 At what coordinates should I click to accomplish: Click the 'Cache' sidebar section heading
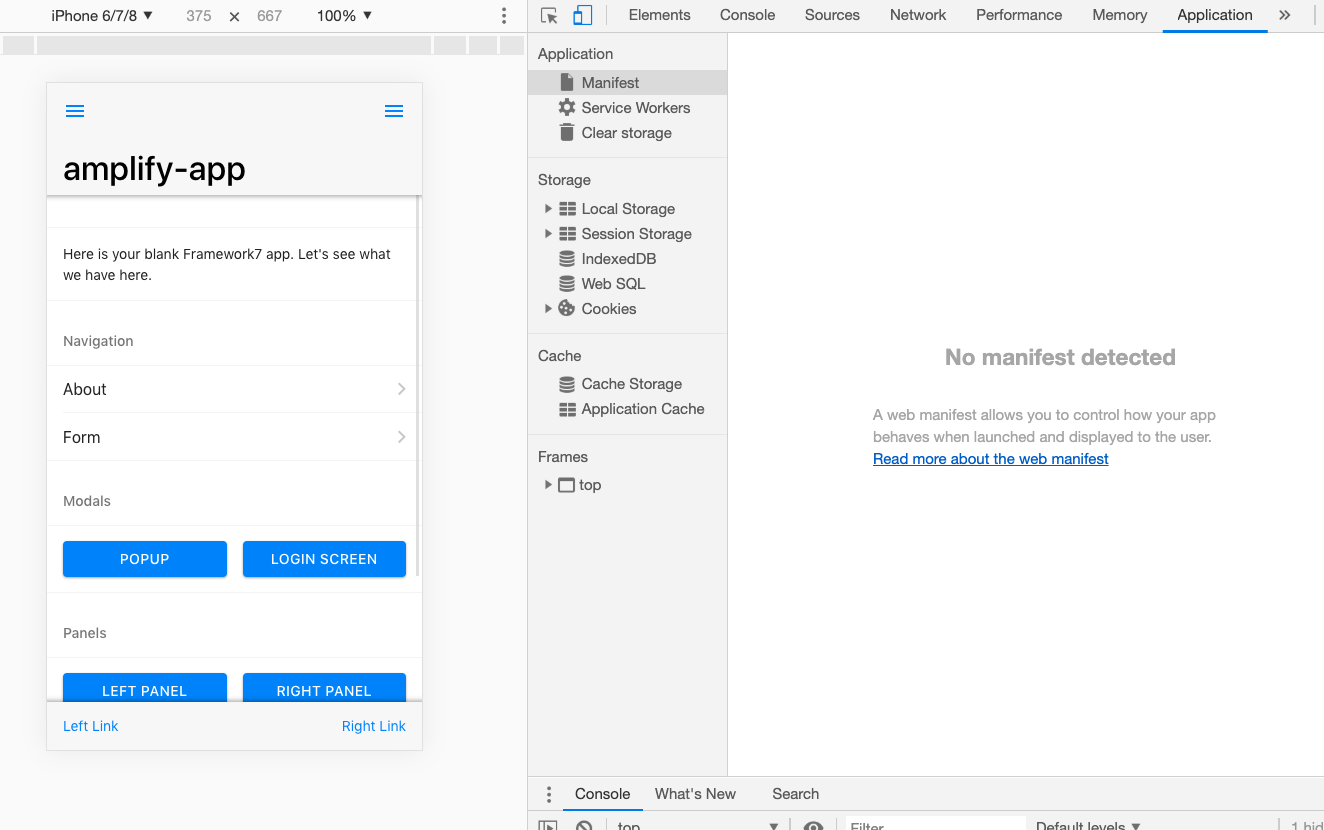[559, 356]
